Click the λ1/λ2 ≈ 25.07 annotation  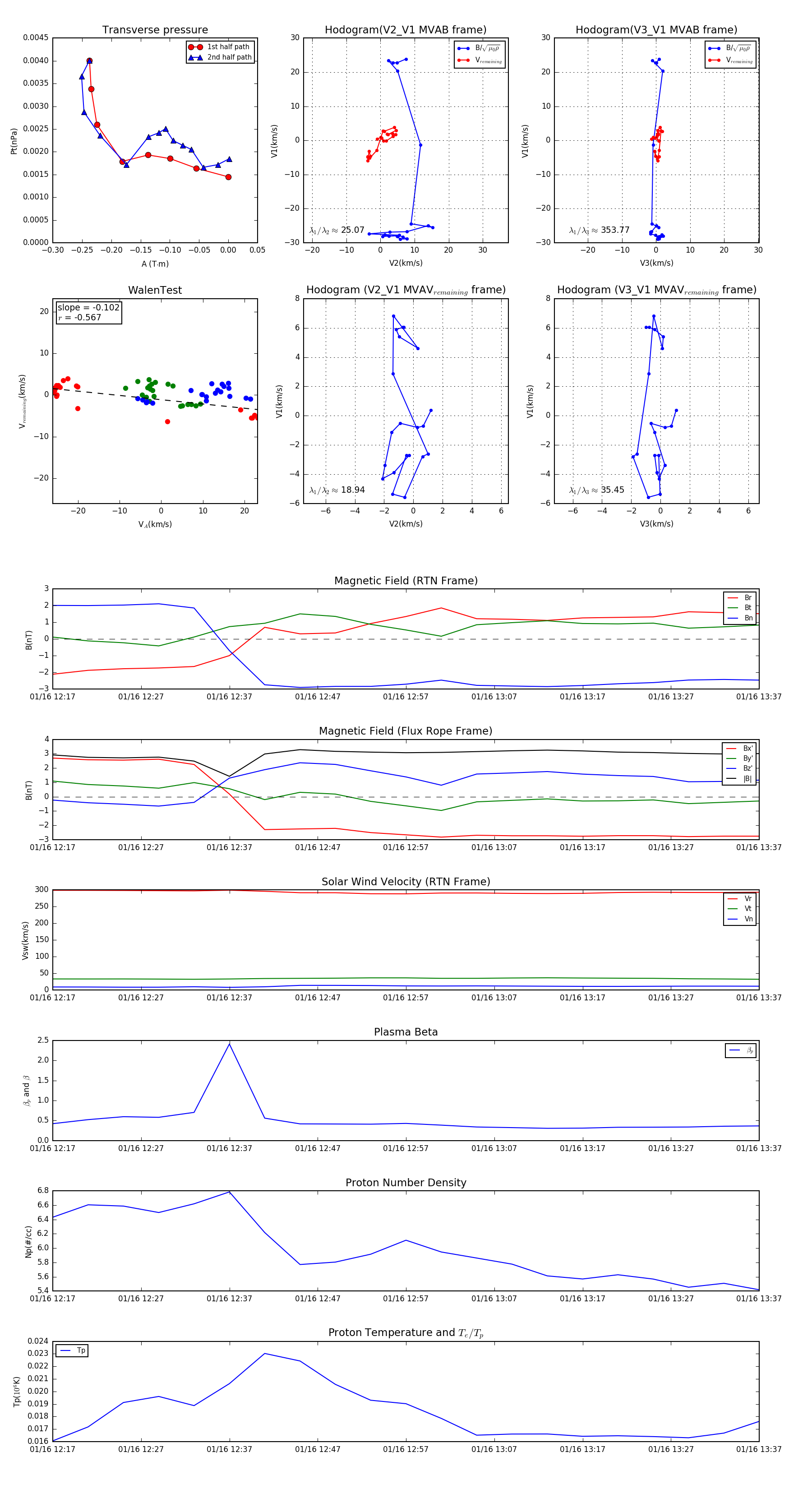(337, 230)
